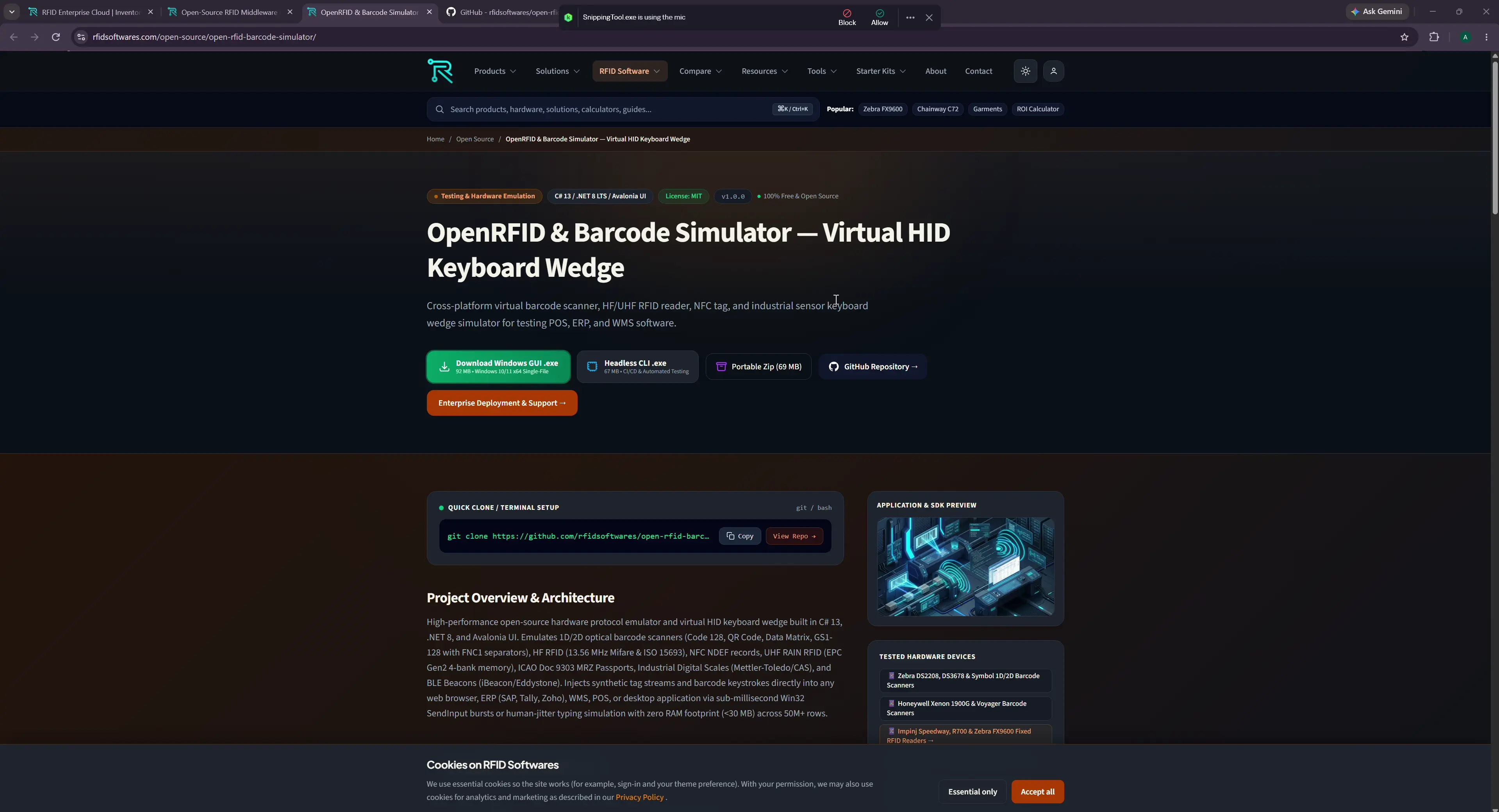Bookmark this page with the star icon
The image size is (1499, 812).
click(1404, 37)
